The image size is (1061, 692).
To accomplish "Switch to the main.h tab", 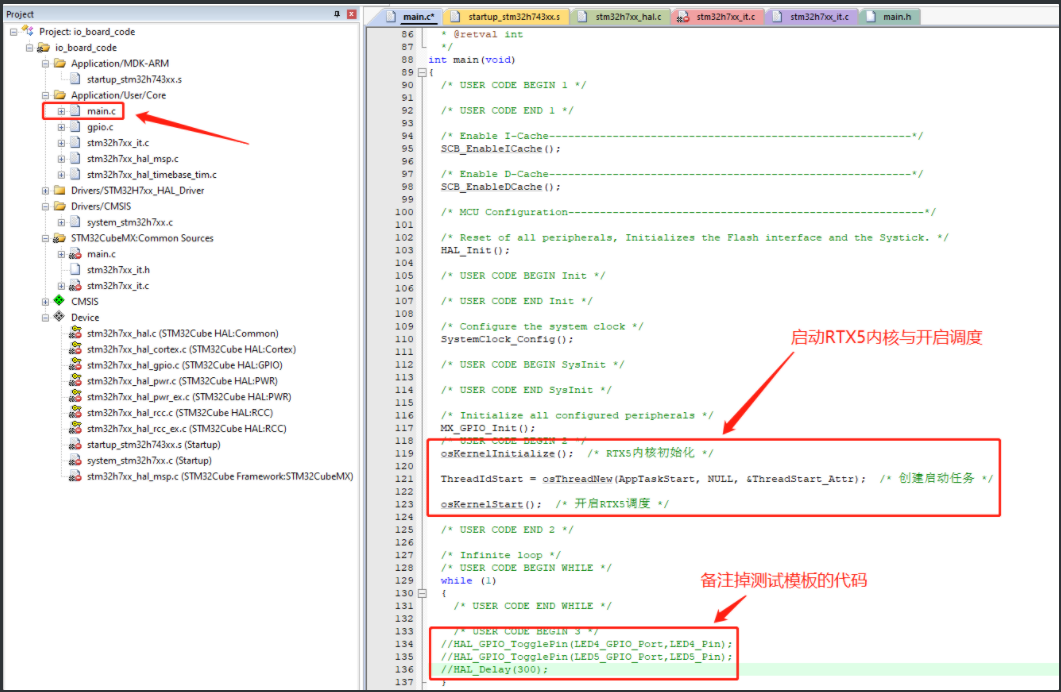I will [x=890, y=16].
